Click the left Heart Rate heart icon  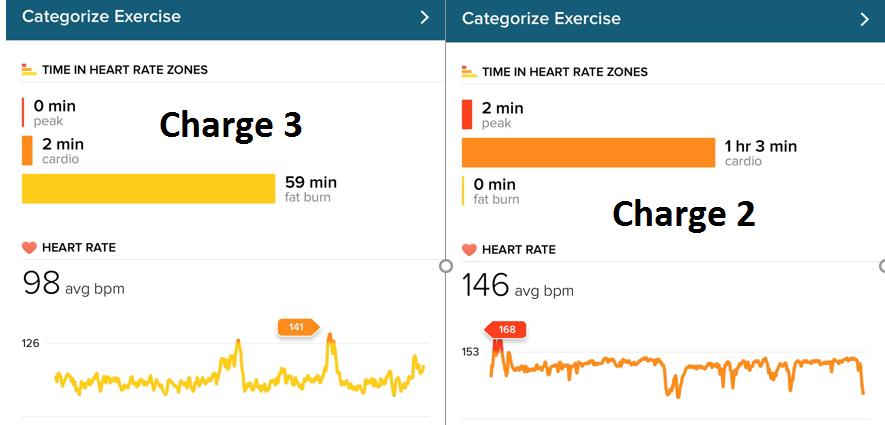click(29, 247)
